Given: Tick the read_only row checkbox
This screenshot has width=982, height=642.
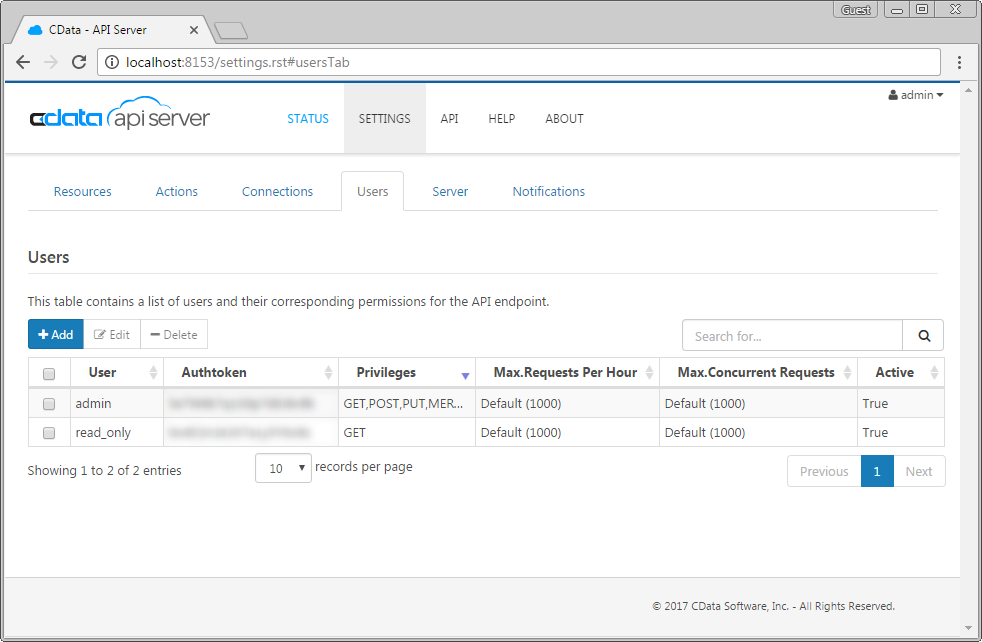Looking at the screenshot, I should (49, 433).
